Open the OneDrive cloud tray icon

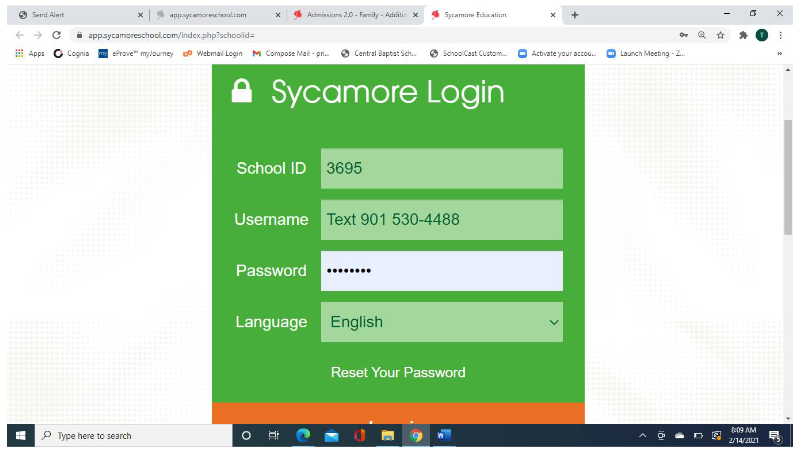point(680,436)
